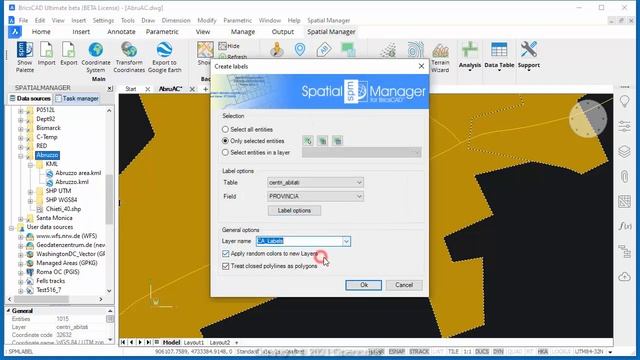Open the Data Table ribbon menu

(499, 56)
